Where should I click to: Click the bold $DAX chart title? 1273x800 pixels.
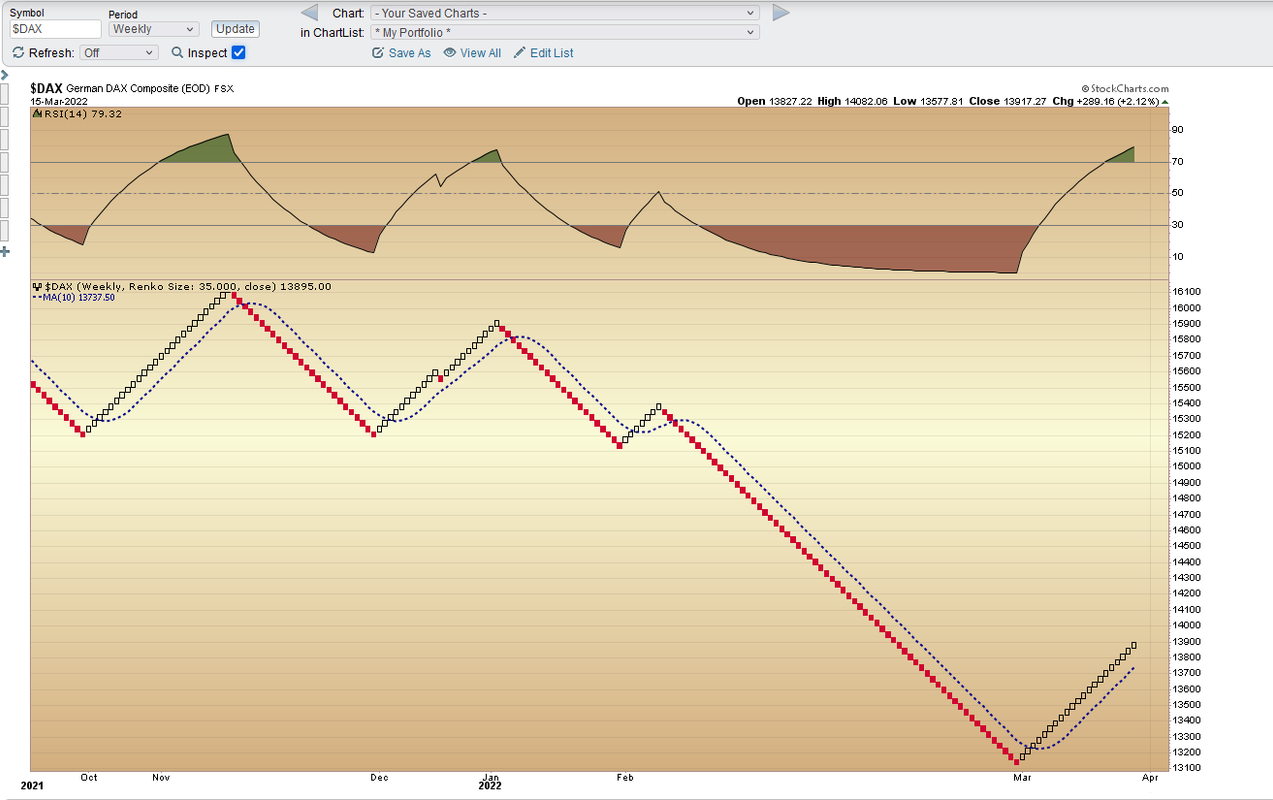click(46, 89)
